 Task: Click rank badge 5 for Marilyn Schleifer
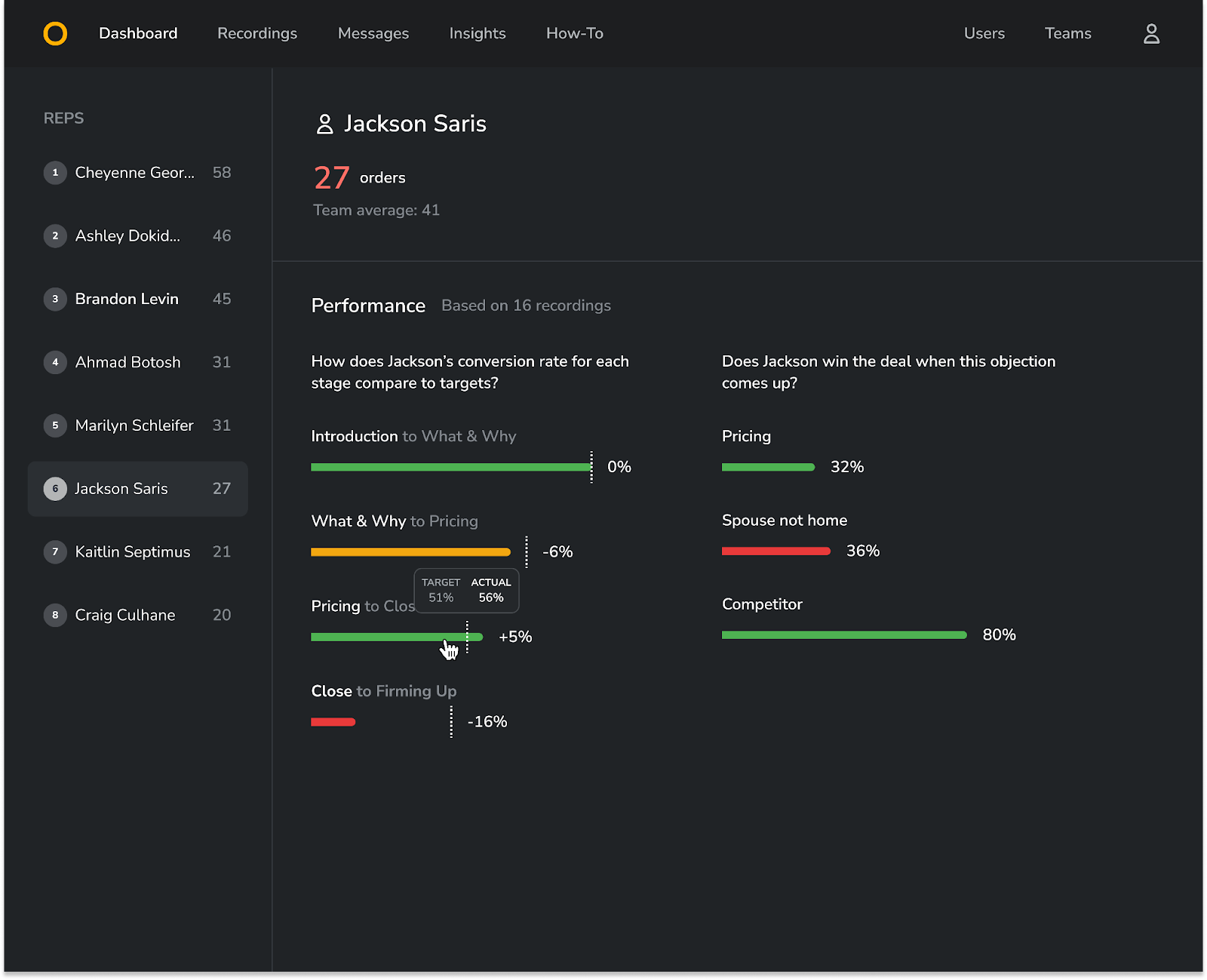pos(55,425)
